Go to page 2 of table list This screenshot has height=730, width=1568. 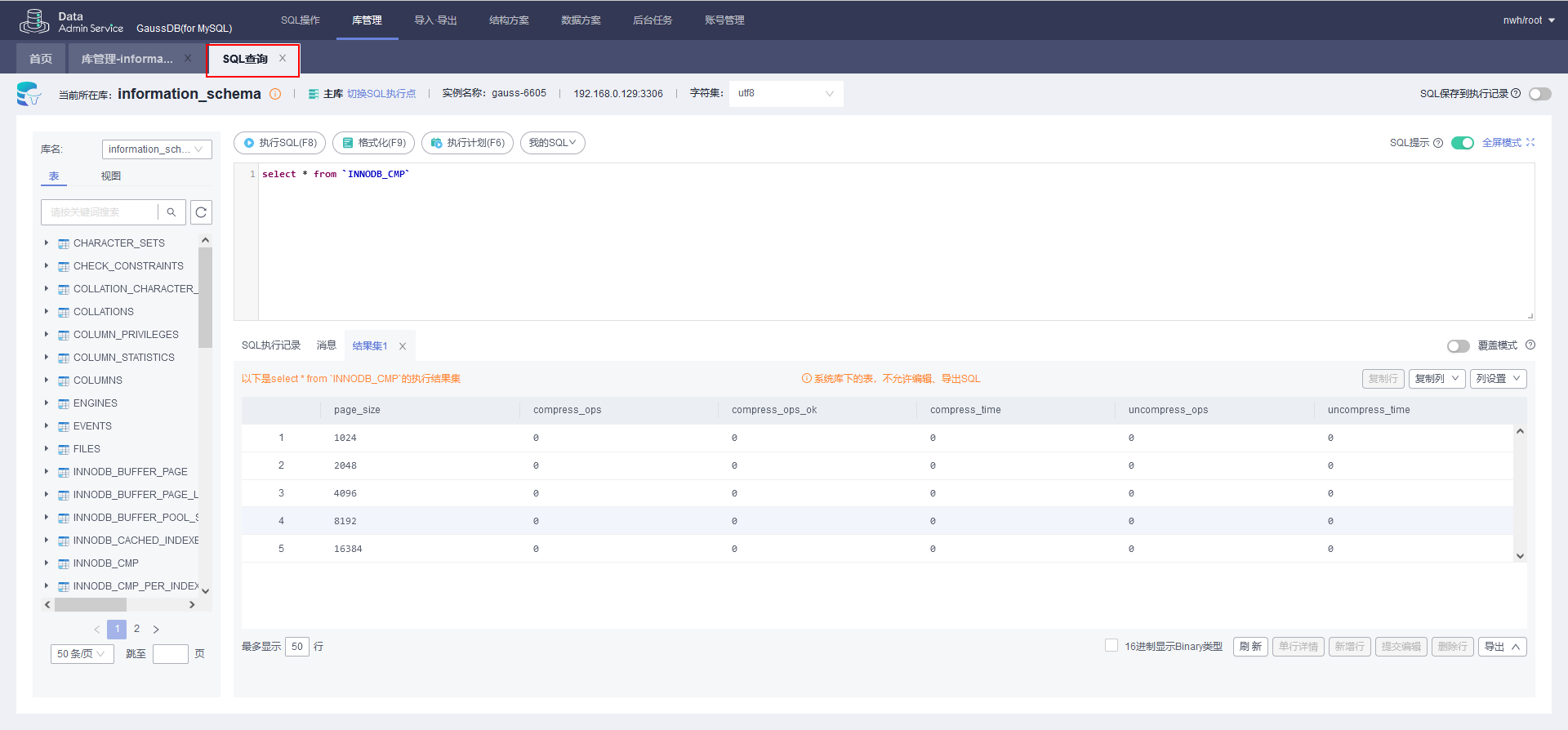(136, 630)
